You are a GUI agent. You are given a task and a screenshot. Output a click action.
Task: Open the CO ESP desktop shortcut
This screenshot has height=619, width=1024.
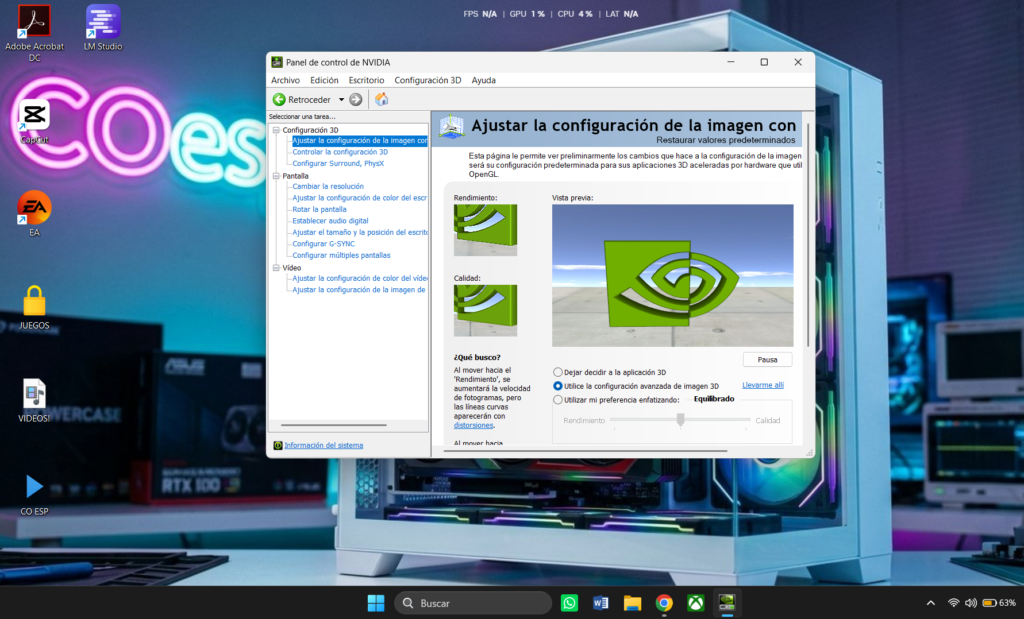34,494
